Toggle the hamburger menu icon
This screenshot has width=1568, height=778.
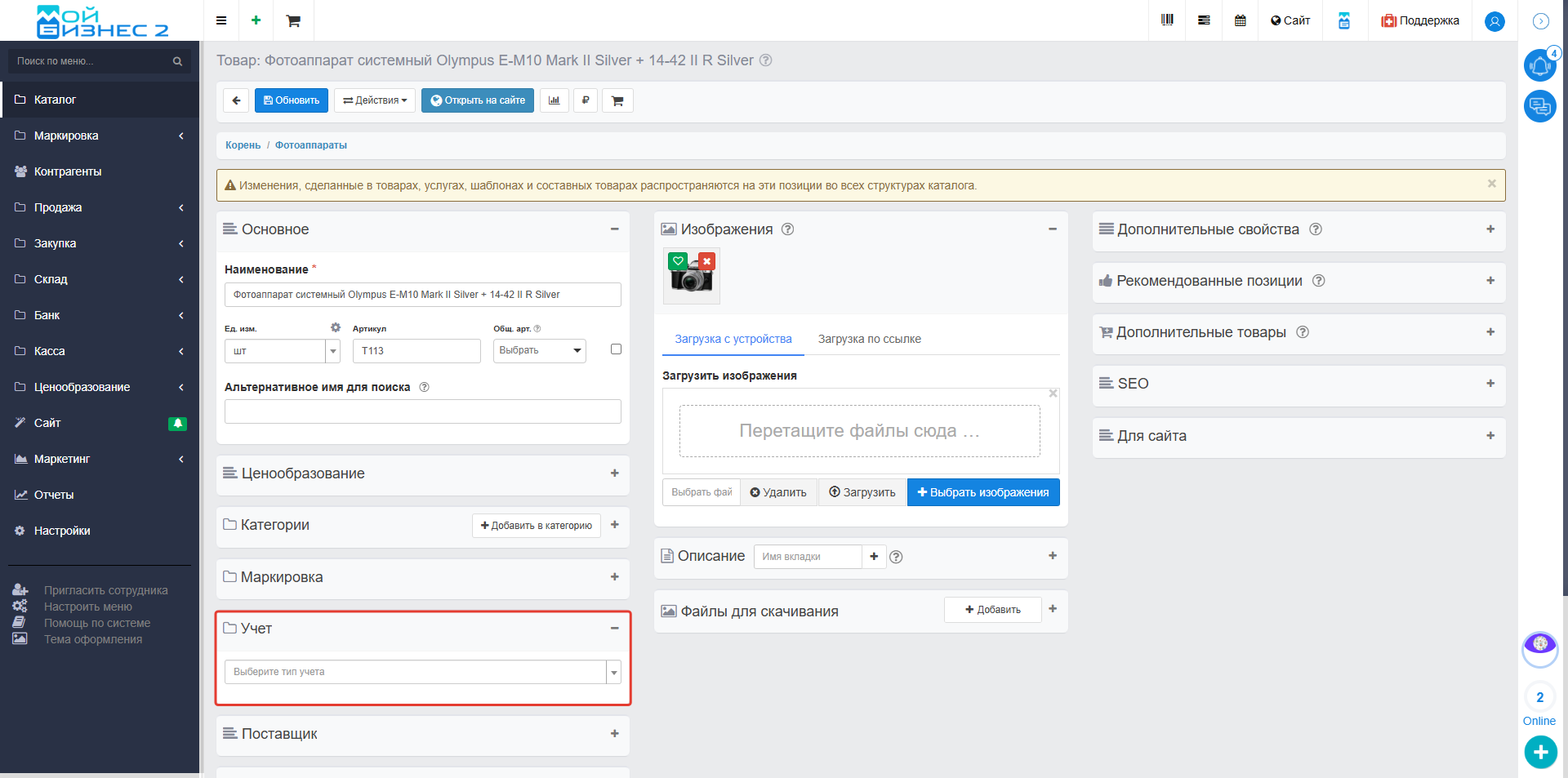pos(221,20)
